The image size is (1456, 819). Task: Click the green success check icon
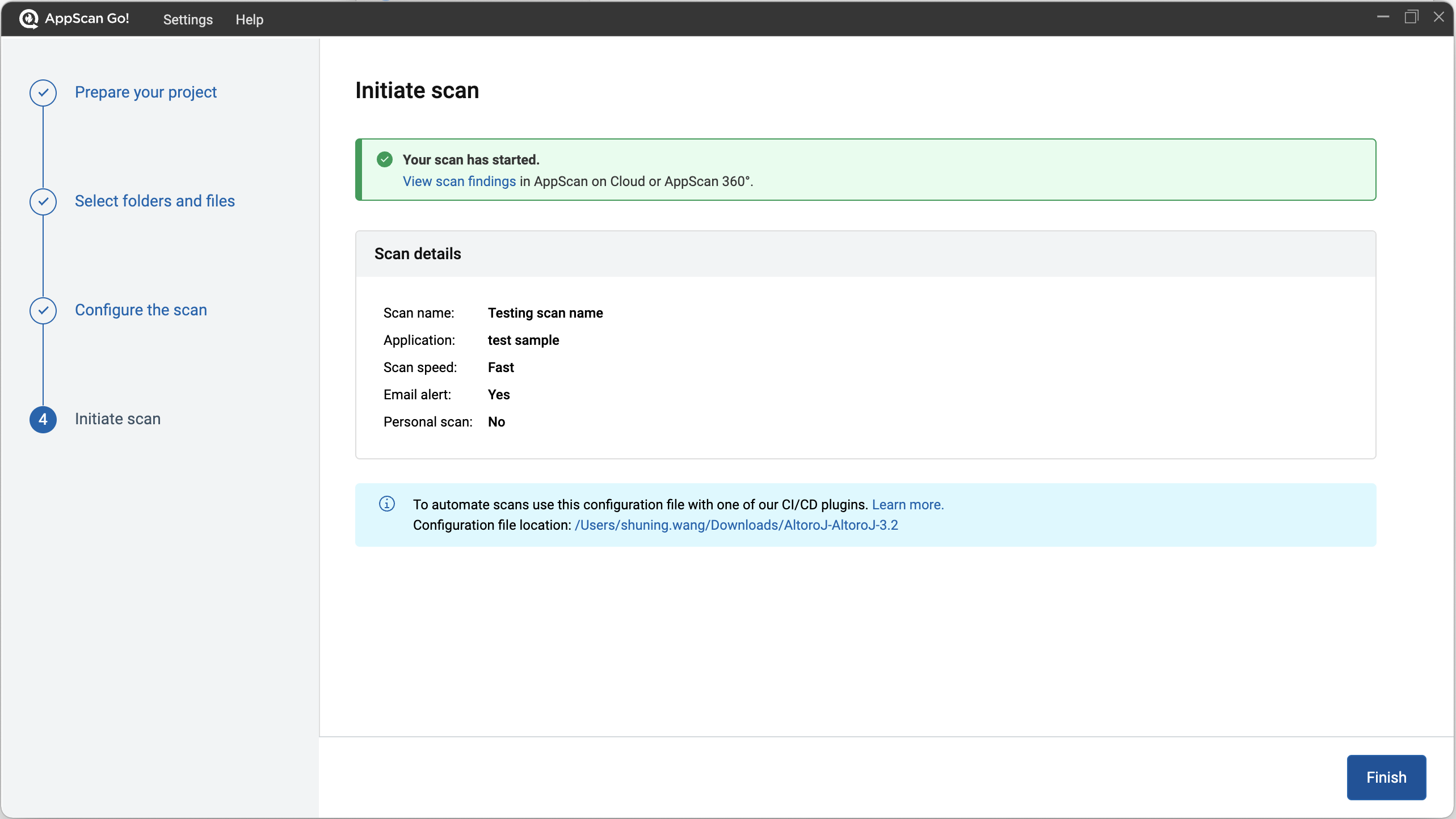[385, 160]
